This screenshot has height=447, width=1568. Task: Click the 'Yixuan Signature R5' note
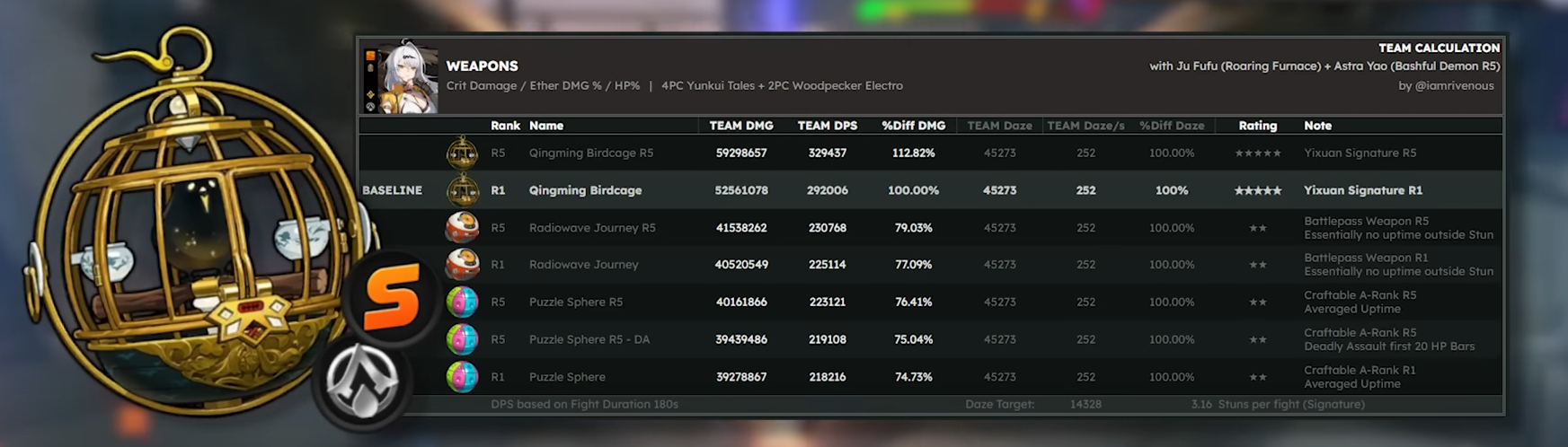(1360, 153)
